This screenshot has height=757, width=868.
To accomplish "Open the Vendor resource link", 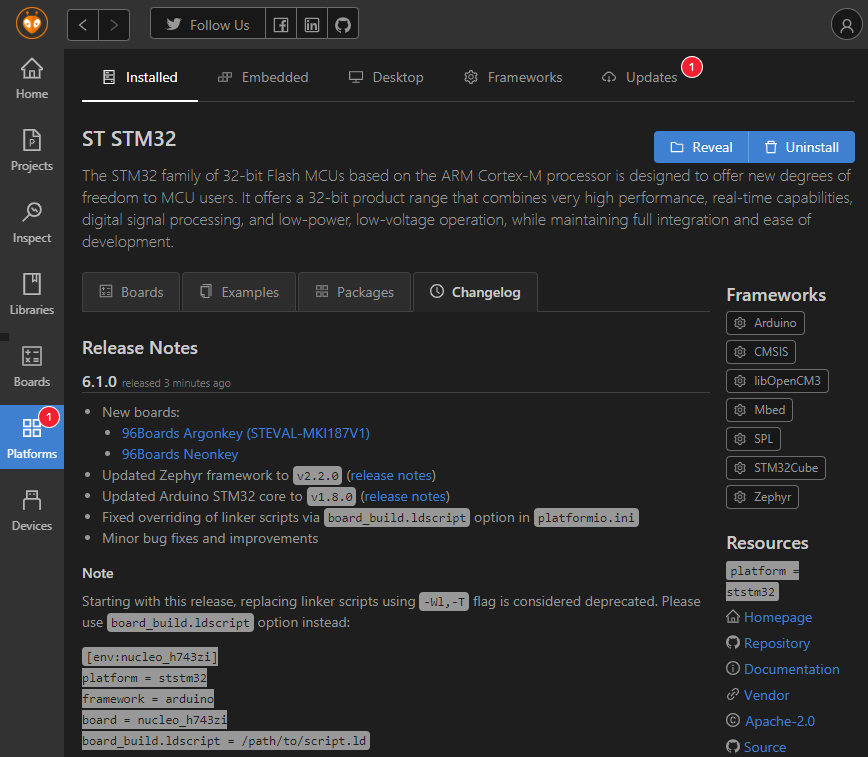I will 766,695.
